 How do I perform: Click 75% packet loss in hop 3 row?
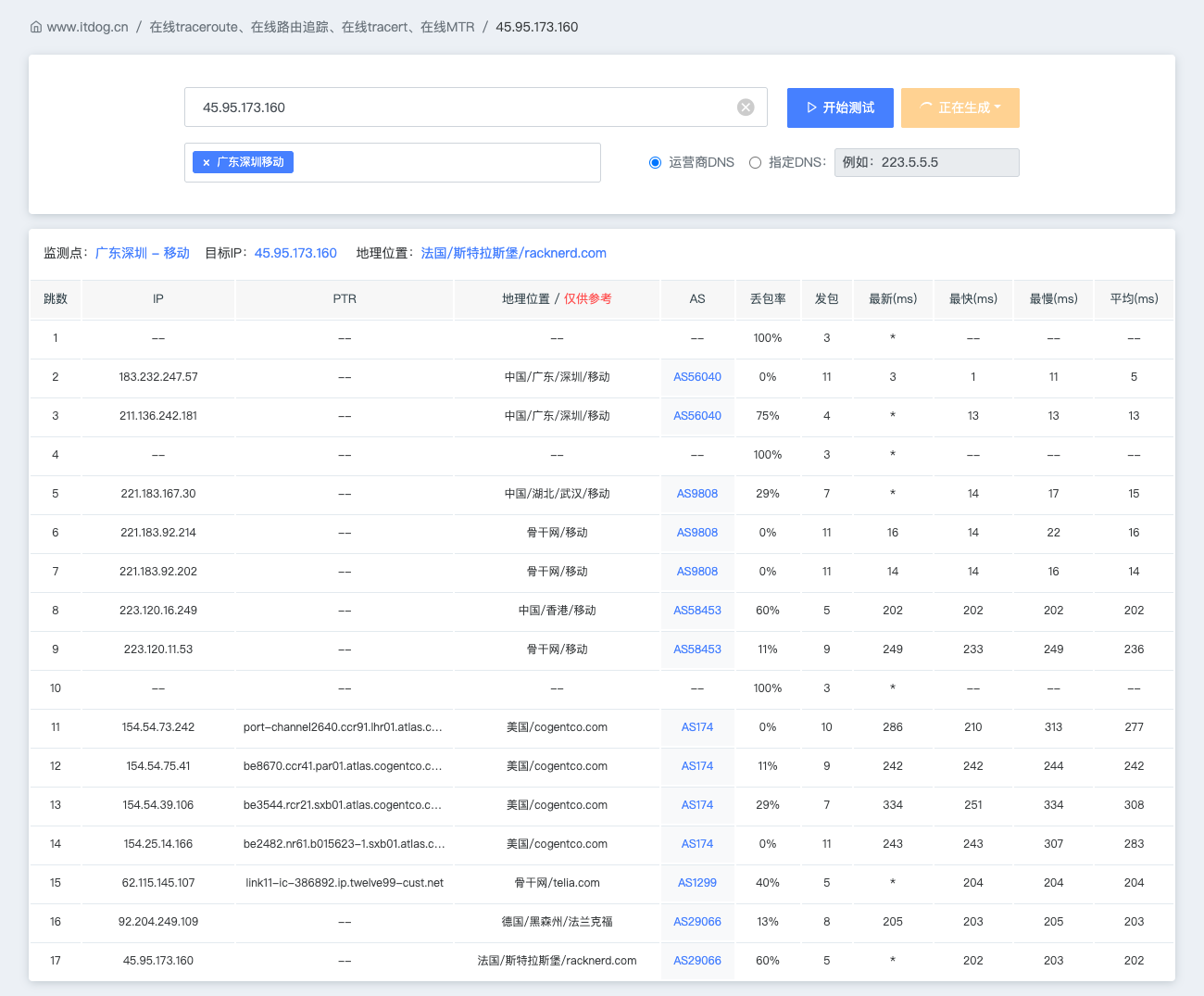[x=768, y=416]
